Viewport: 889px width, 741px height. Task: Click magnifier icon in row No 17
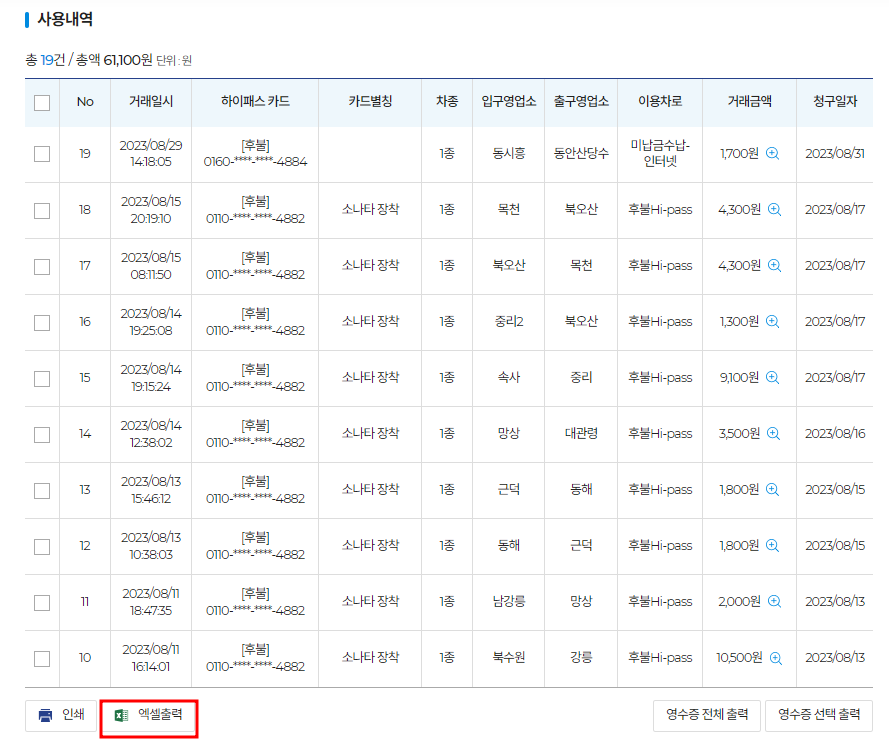tap(774, 265)
